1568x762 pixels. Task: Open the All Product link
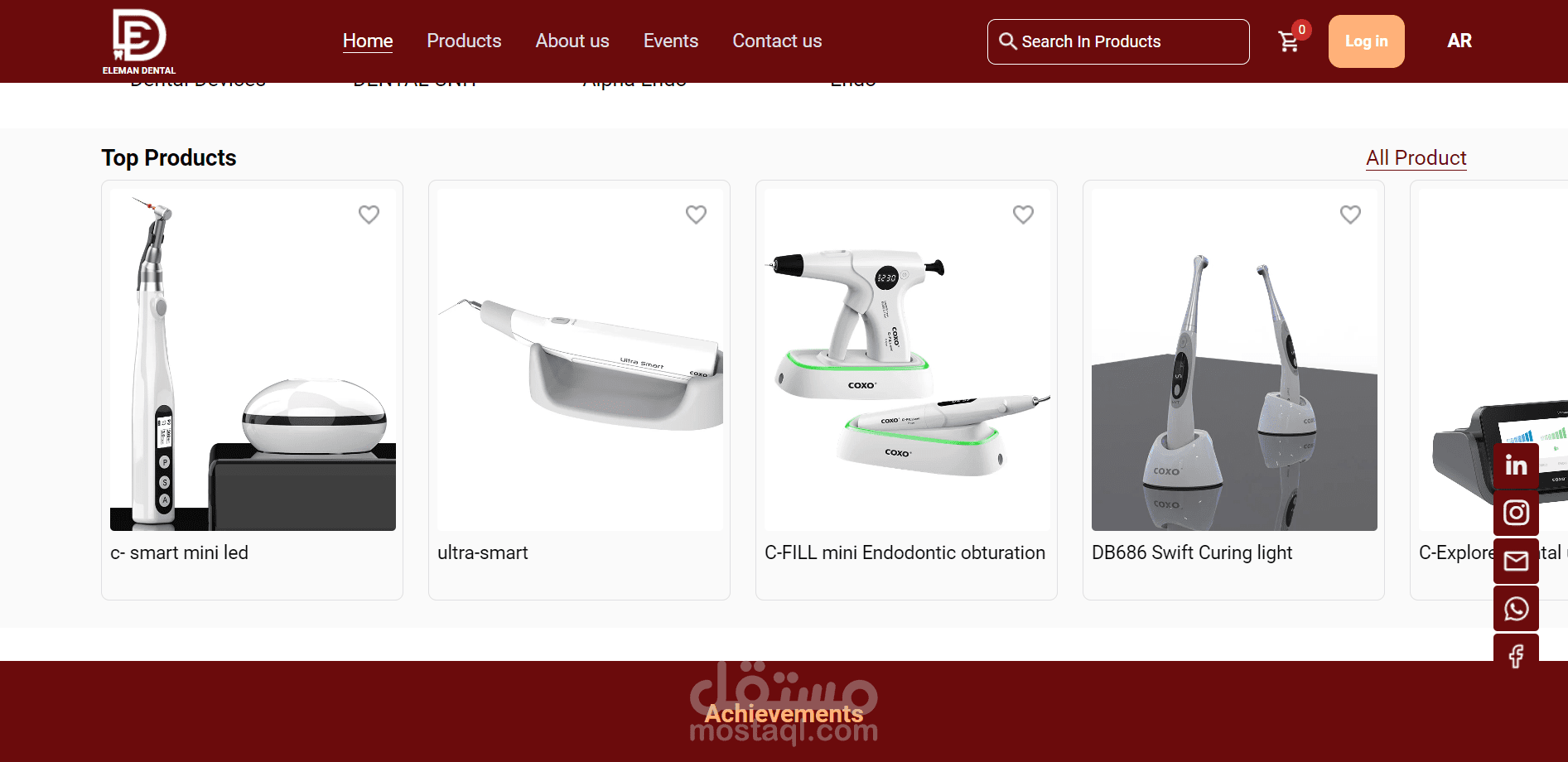pos(1416,158)
